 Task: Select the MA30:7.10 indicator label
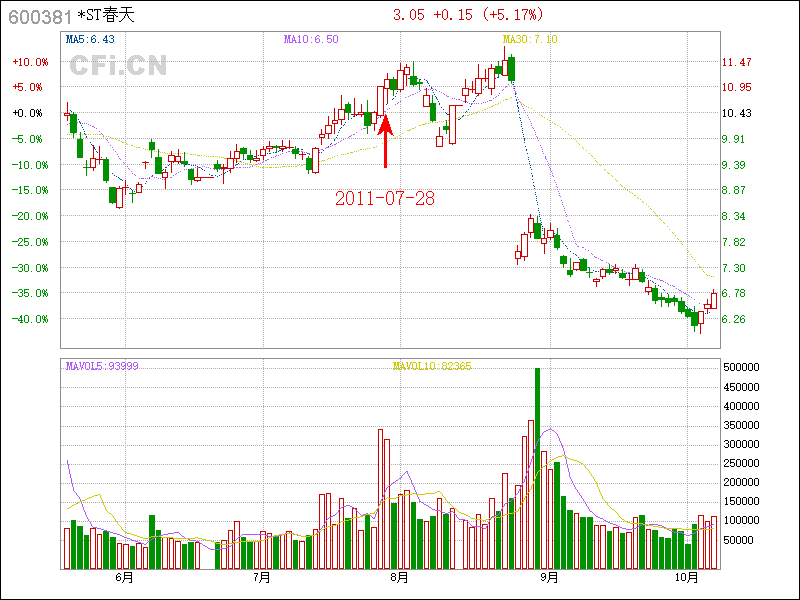[x=530, y=39]
